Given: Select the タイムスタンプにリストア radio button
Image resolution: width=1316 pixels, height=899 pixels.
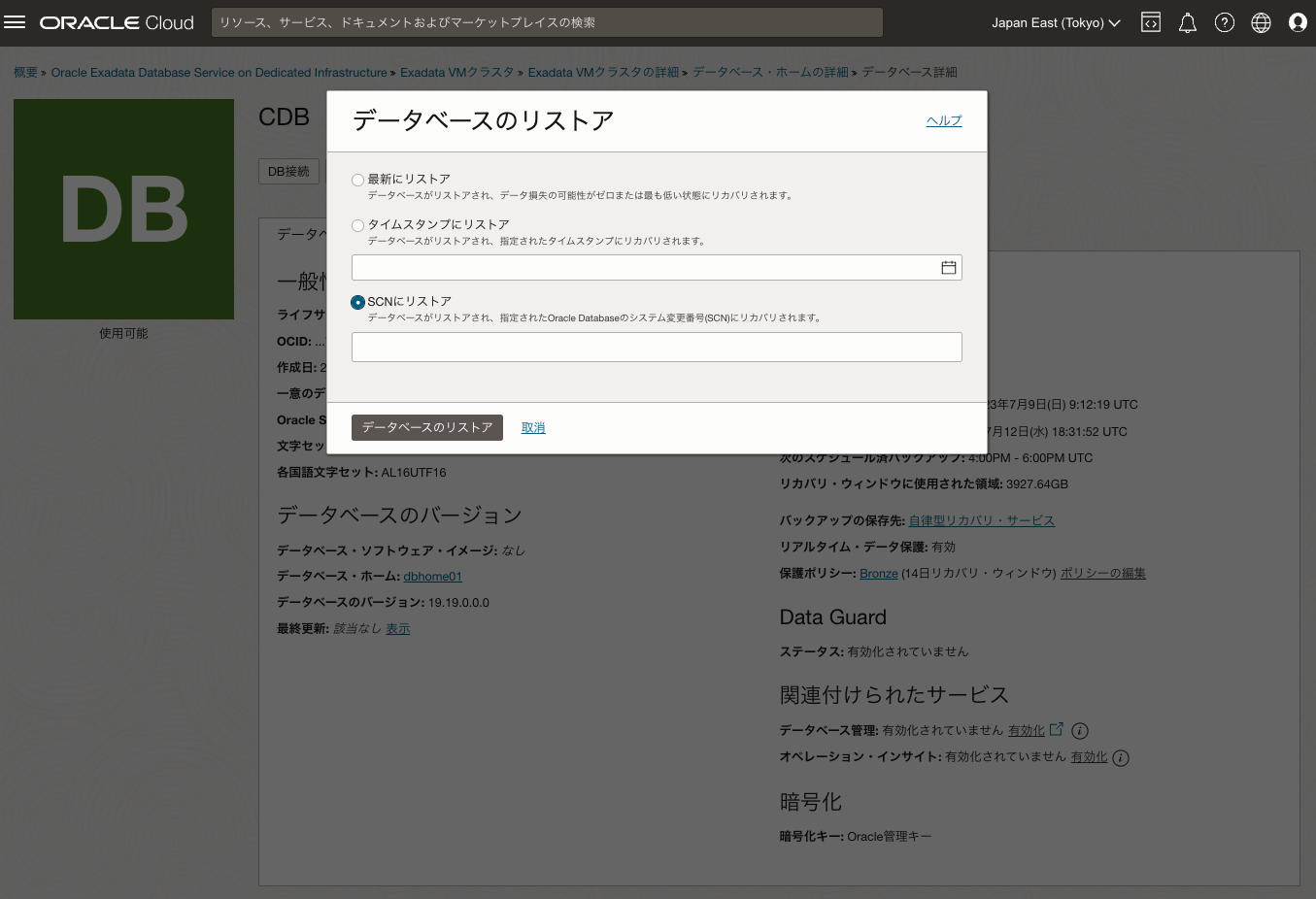Looking at the screenshot, I should click(357, 224).
